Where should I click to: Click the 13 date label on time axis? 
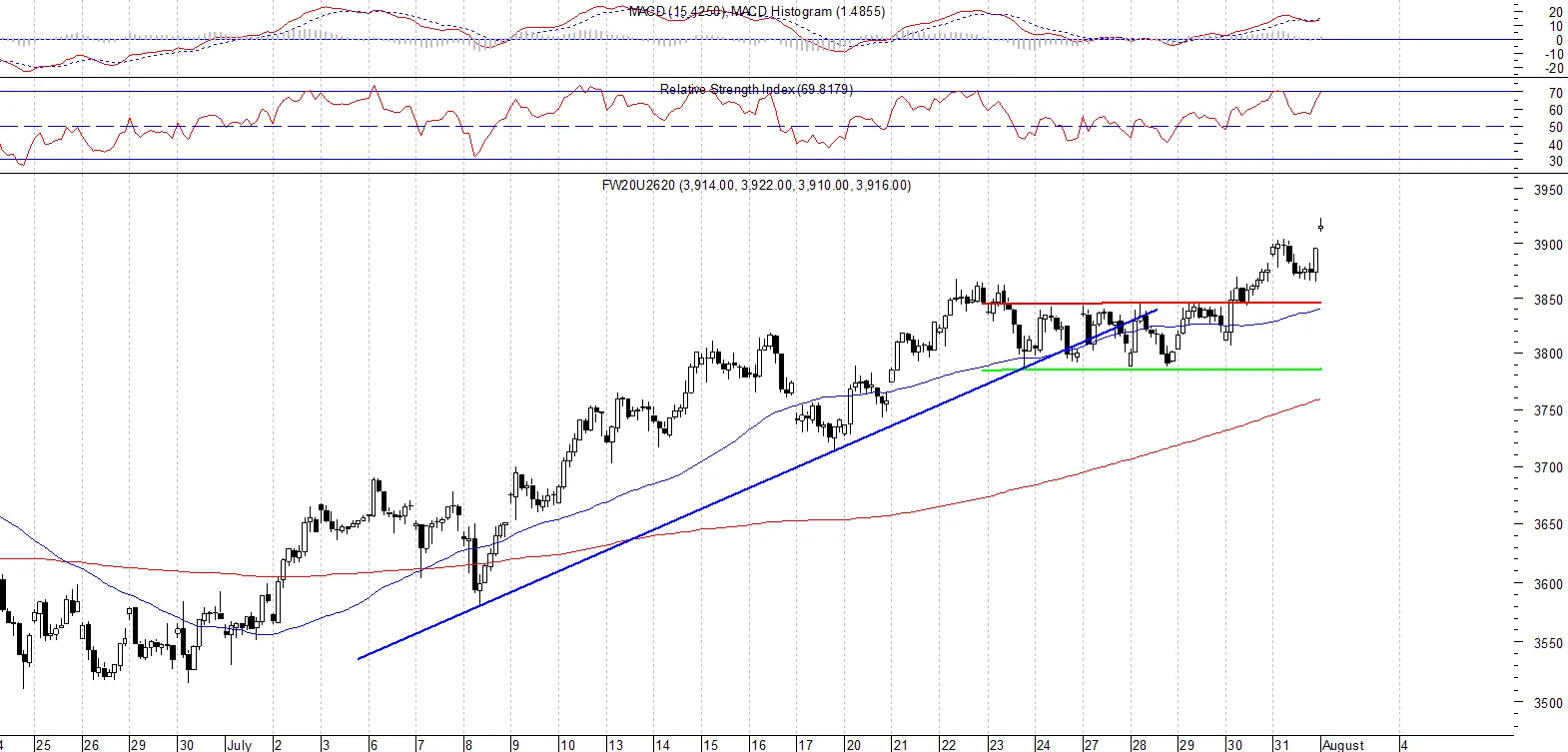pyautogui.click(x=616, y=745)
